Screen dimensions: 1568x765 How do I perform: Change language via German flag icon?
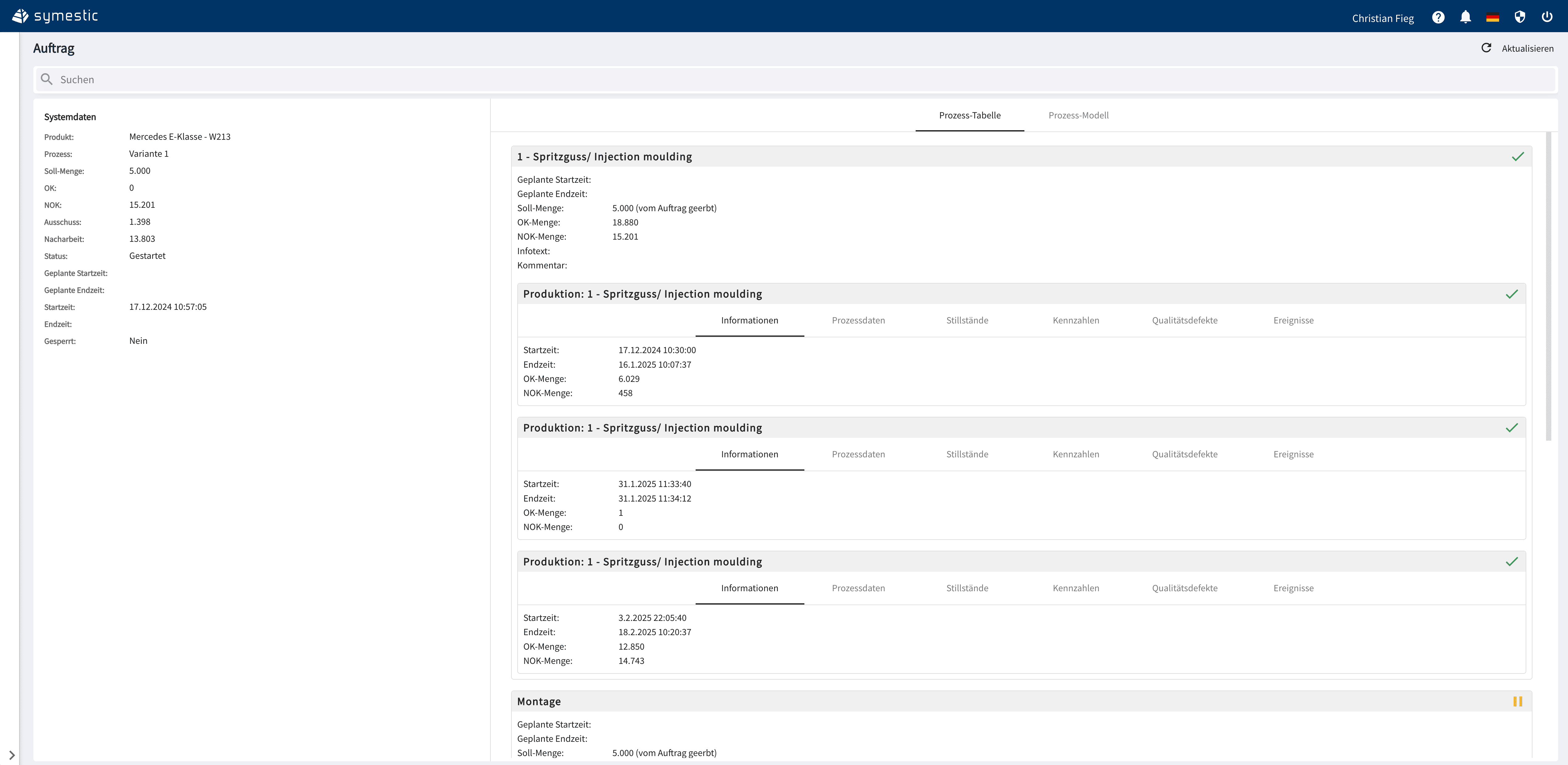coord(1493,17)
